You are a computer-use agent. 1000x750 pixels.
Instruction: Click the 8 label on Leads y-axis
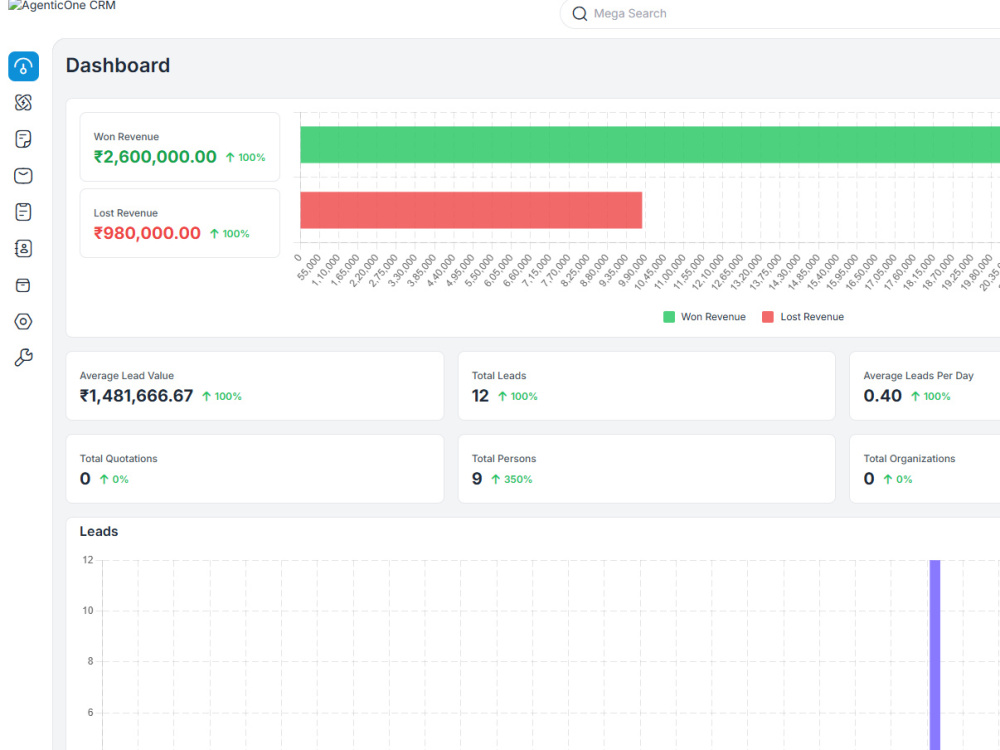(x=90, y=661)
